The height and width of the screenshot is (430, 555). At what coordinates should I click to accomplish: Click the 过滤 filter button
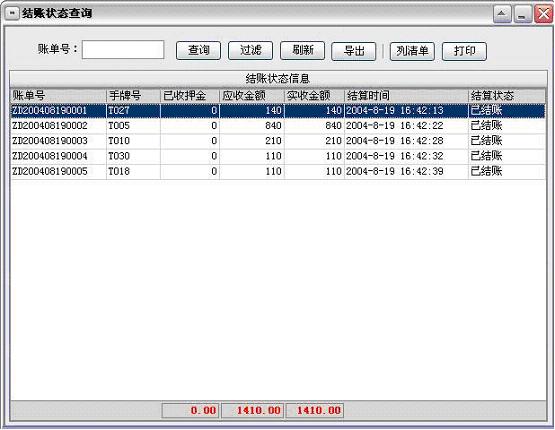click(250, 51)
